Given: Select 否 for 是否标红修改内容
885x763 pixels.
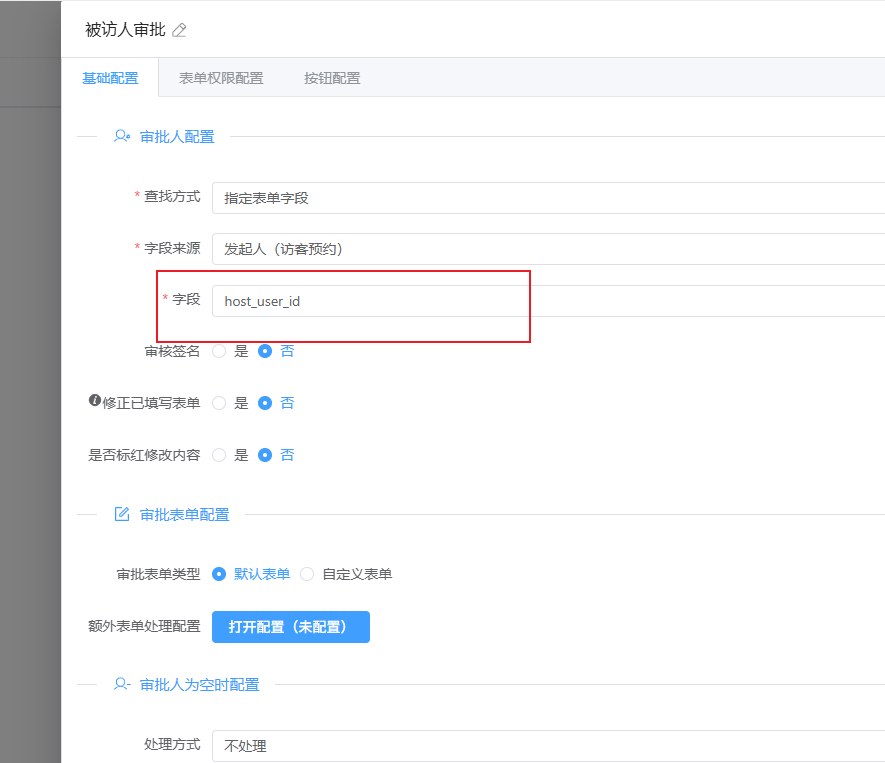Looking at the screenshot, I should pyautogui.click(x=265, y=455).
